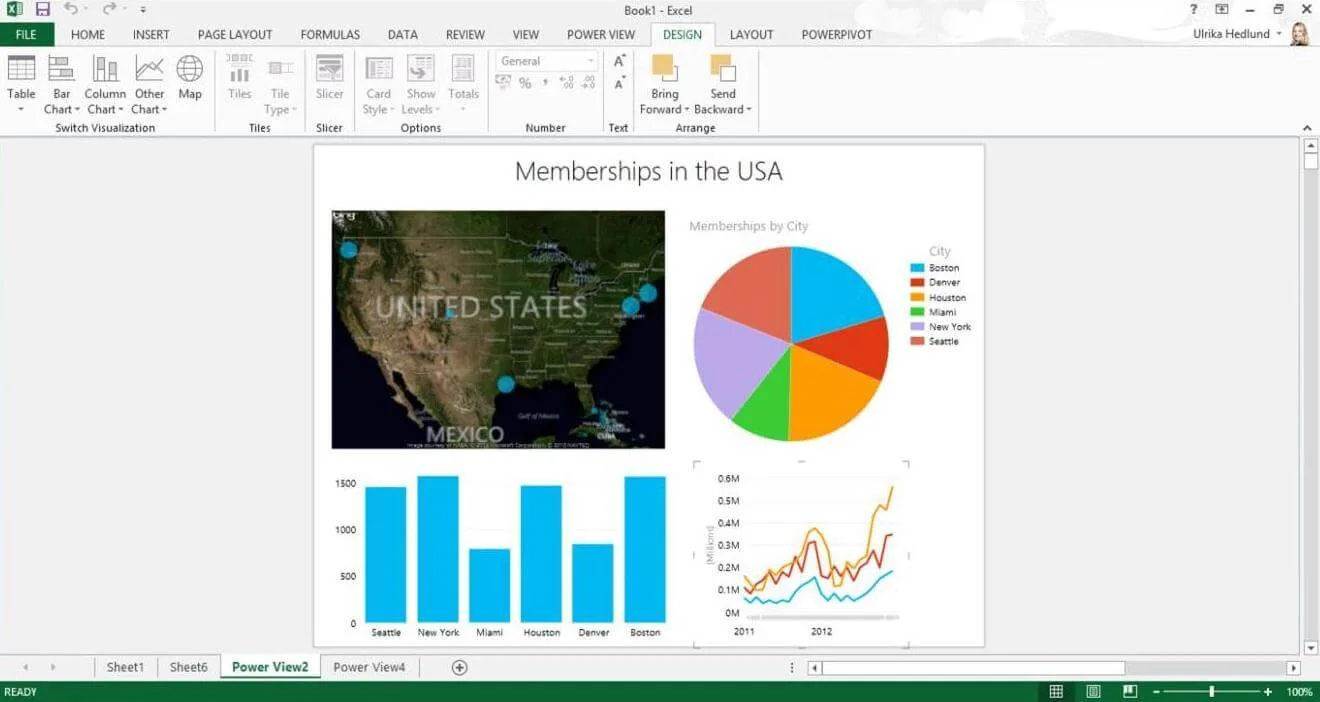This screenshot has width=1320, height=702.
Task: Click the Houston color swatch in legend
Action: 917,297
